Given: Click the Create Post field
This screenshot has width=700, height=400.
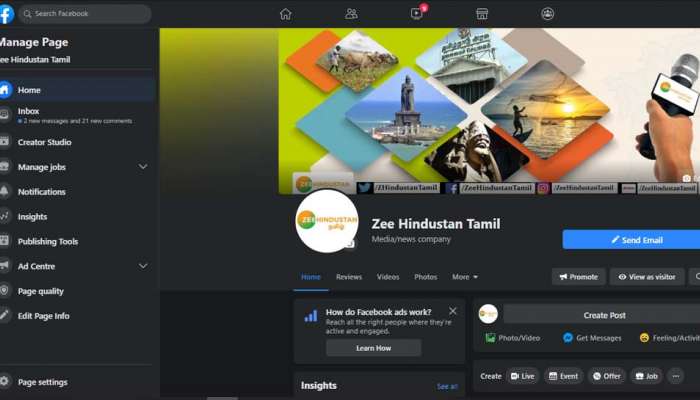Looking at the screenshot, I should click(602, 315).
